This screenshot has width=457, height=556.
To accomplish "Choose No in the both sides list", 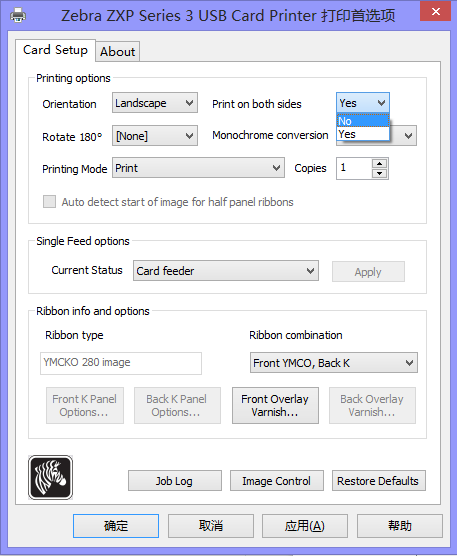I will [x=363, y=121].
